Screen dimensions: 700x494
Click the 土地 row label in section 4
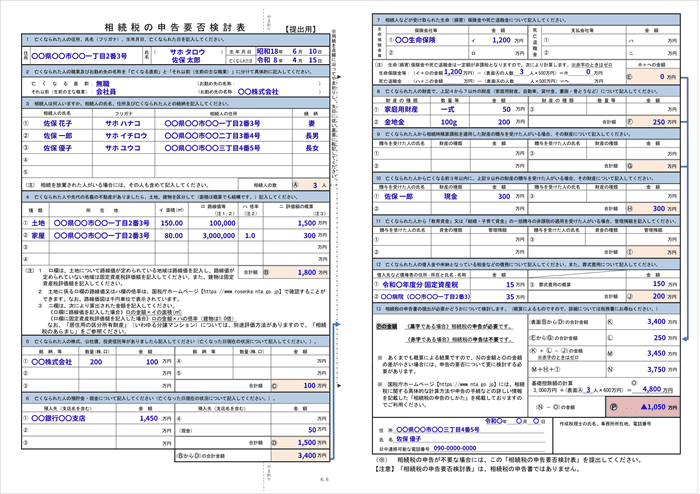click(38, 223)
